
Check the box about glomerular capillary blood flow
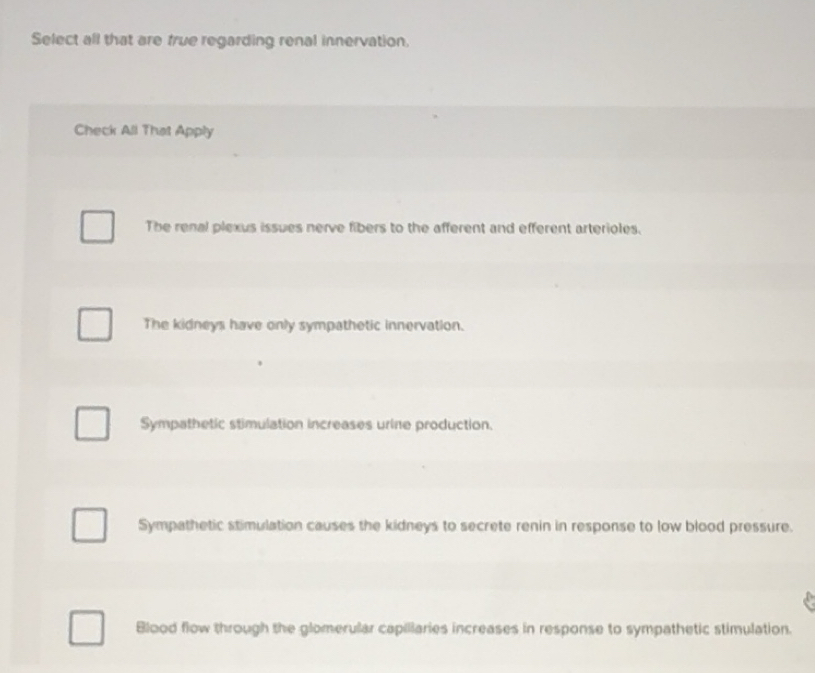[x=88, y=628]
